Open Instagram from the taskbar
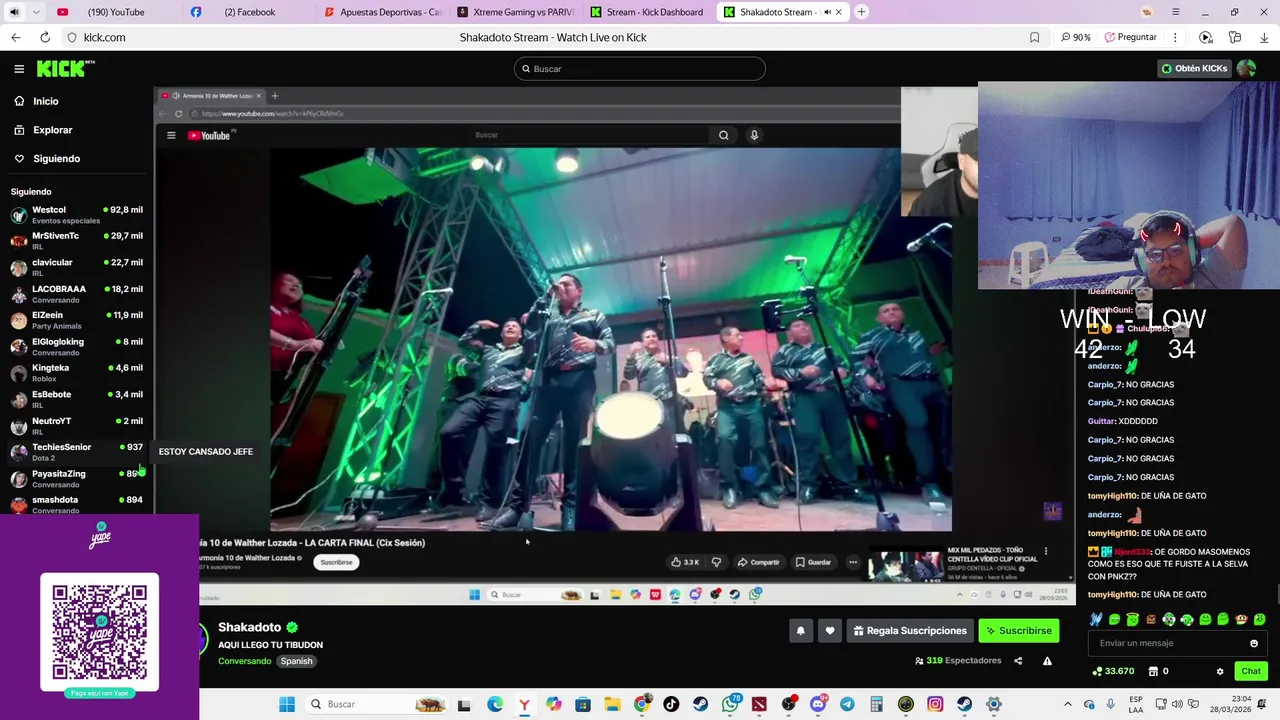The width and height of the screenshot is (1280, 720). click(935, 704)
